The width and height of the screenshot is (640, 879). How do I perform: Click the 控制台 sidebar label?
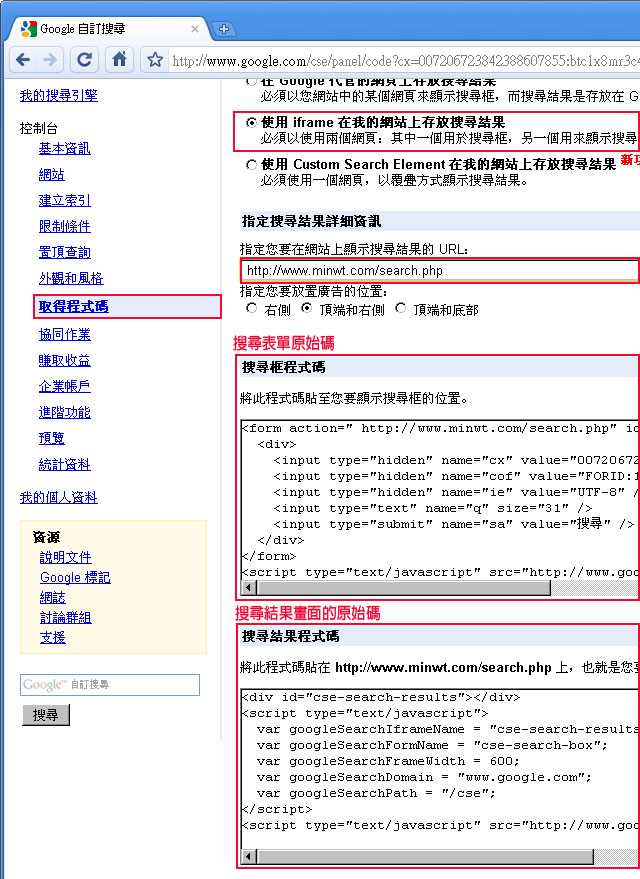pos(39,128)
